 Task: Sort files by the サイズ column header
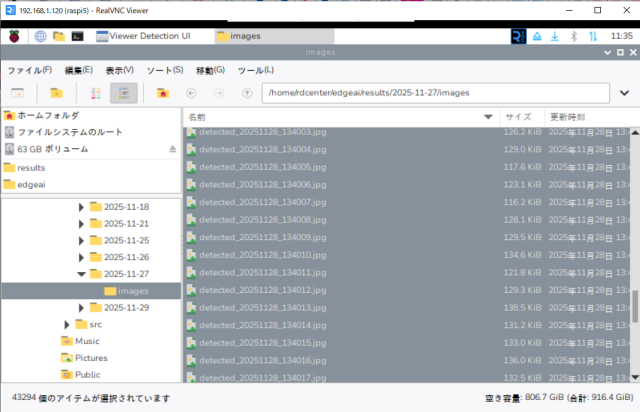pos(517,117)
